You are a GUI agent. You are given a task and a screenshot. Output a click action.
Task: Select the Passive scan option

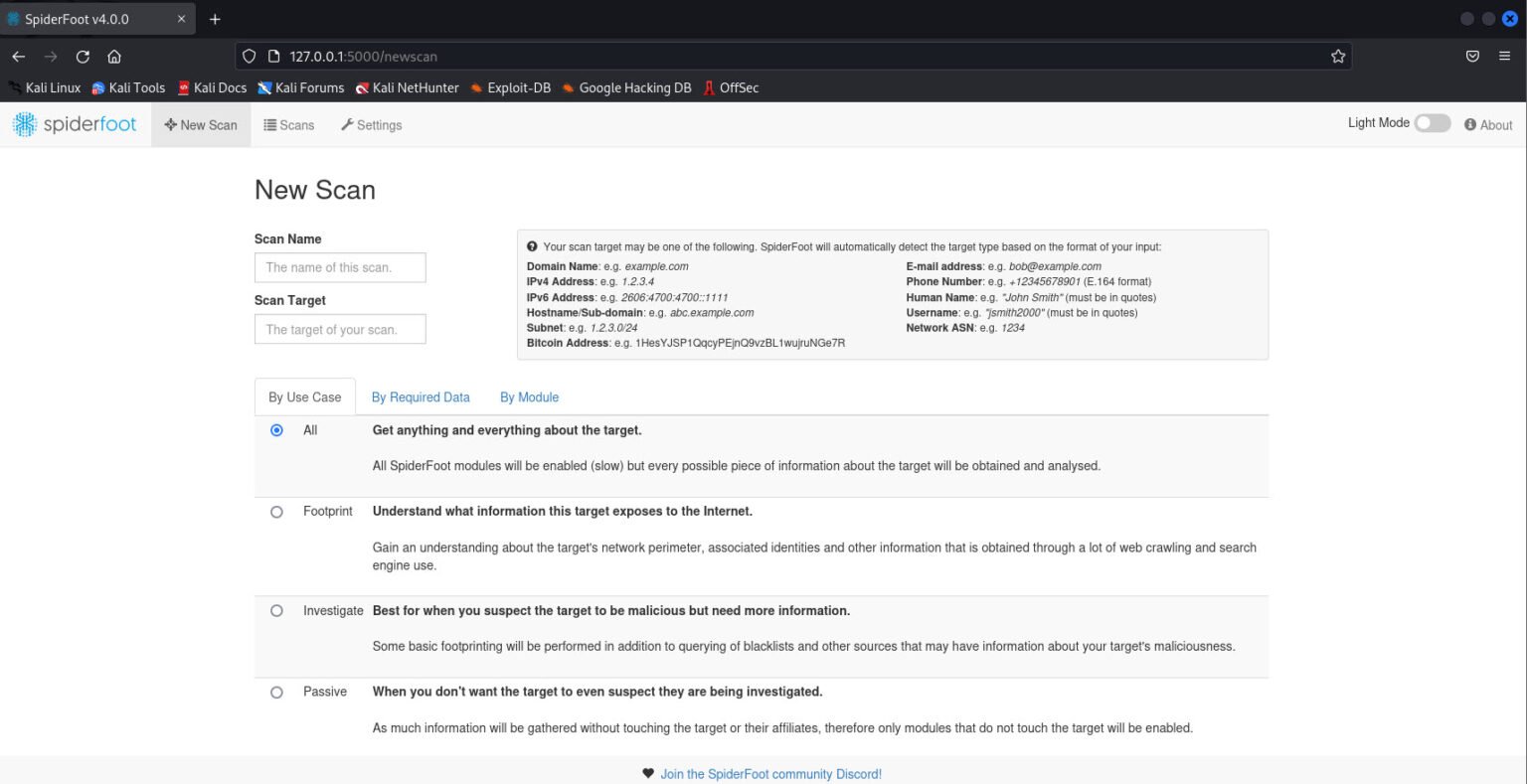[276, 692]
